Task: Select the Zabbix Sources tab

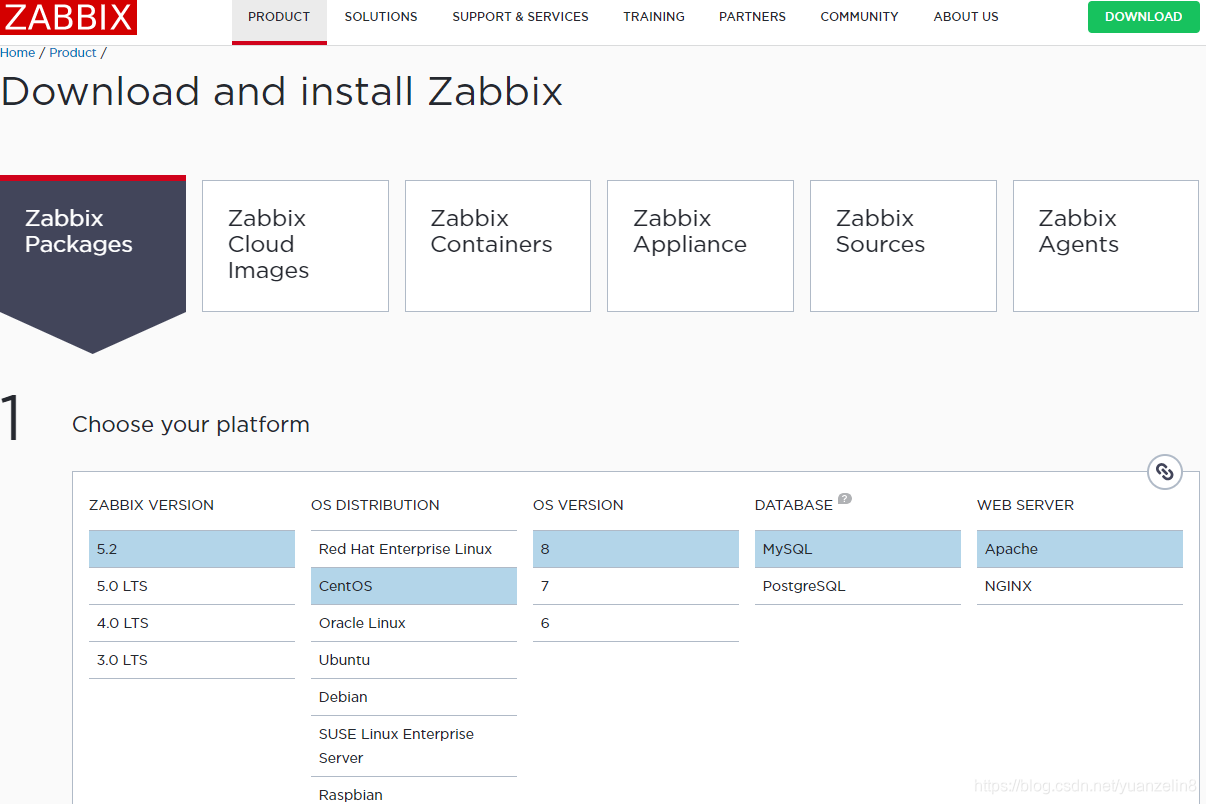Action: 903,246
